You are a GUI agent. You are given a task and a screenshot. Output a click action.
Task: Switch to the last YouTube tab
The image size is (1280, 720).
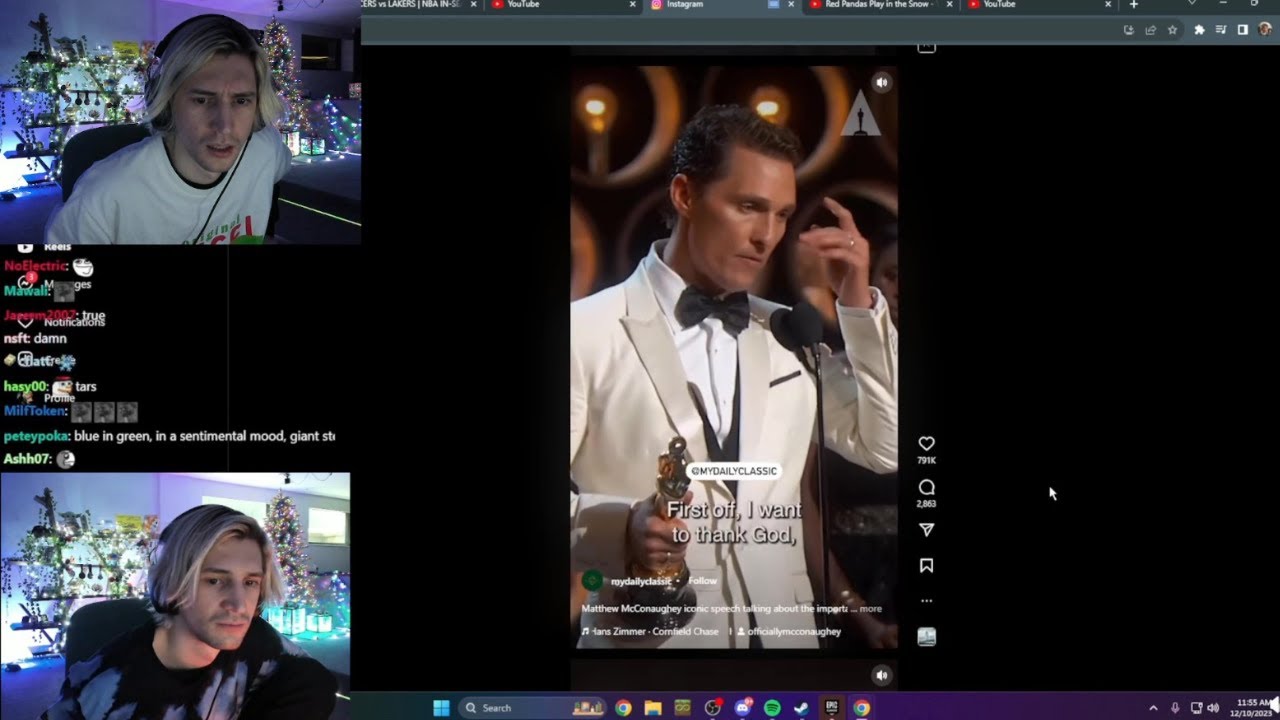1040,5
